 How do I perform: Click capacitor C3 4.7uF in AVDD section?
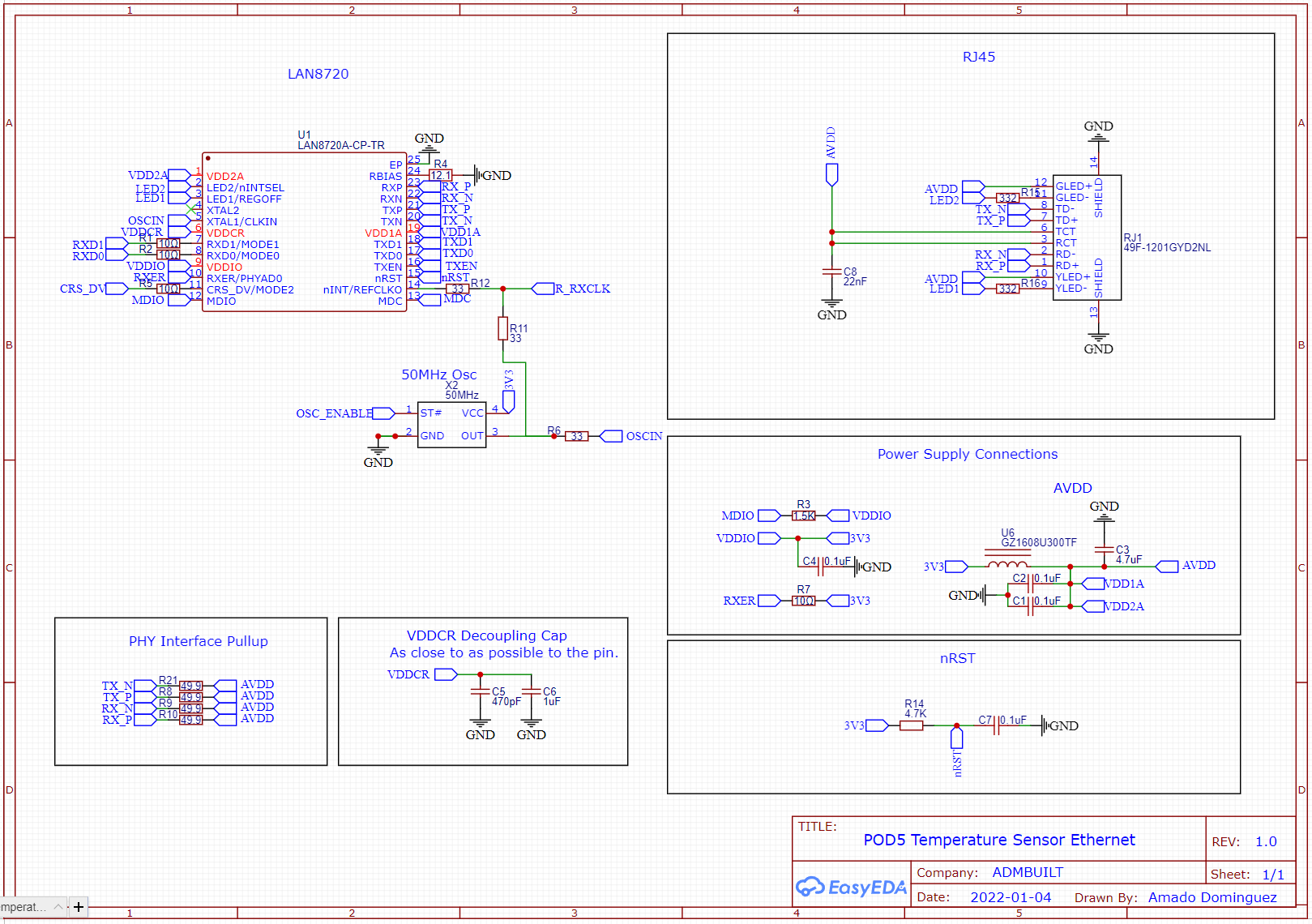1104,548
